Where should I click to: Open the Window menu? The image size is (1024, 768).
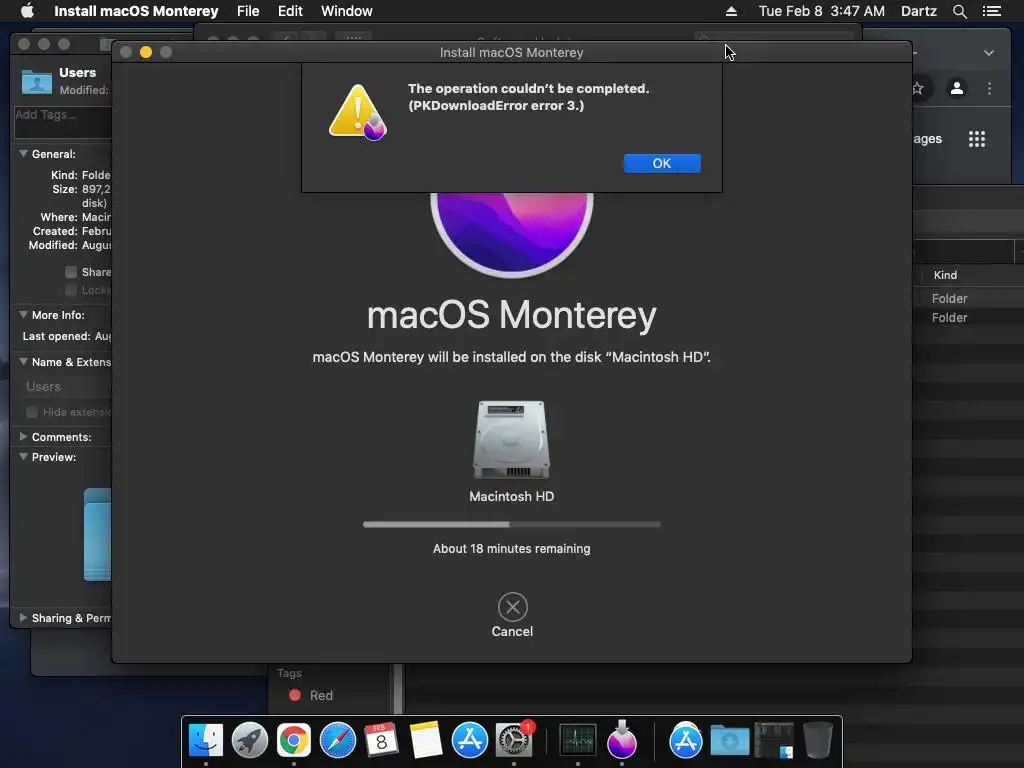tap(346, 11)
